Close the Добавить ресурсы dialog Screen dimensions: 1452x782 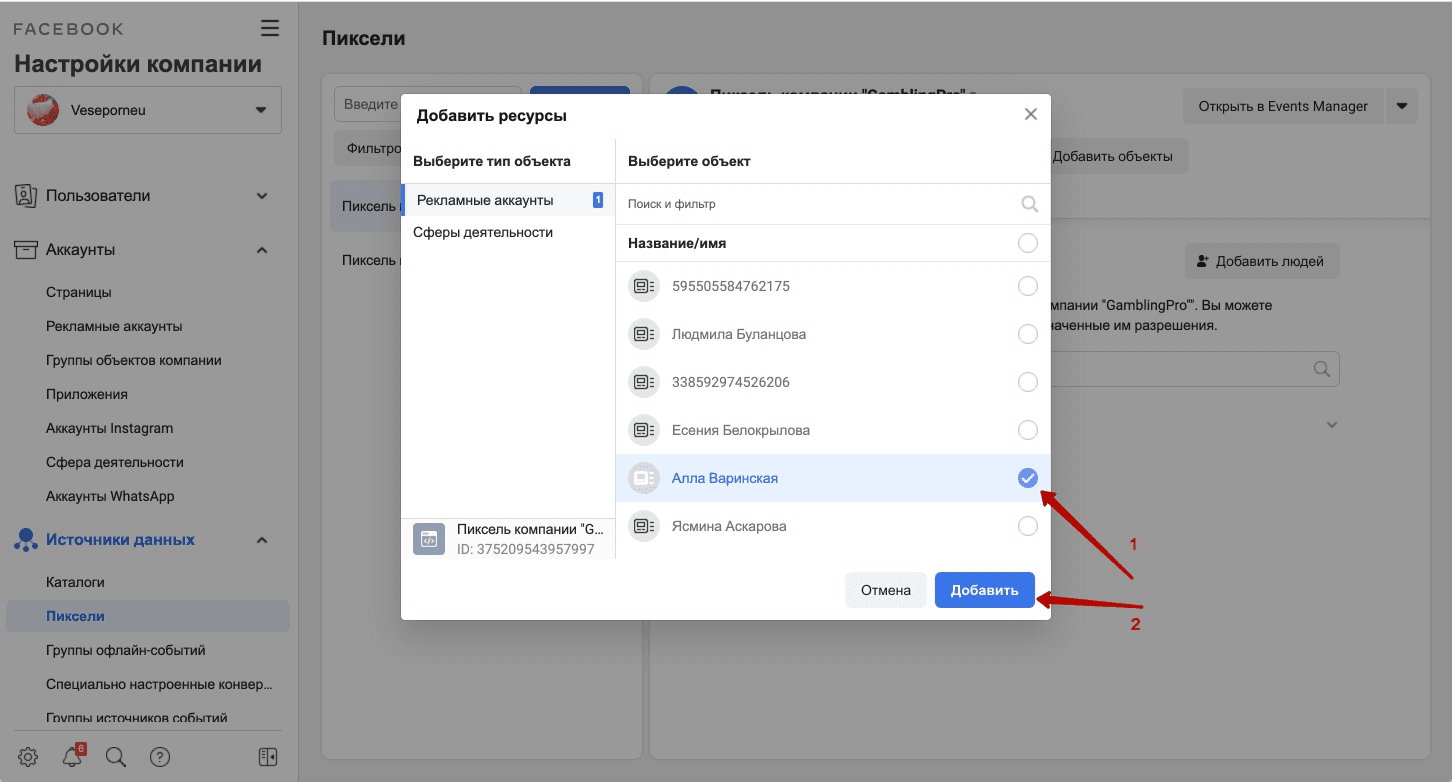1031,114
